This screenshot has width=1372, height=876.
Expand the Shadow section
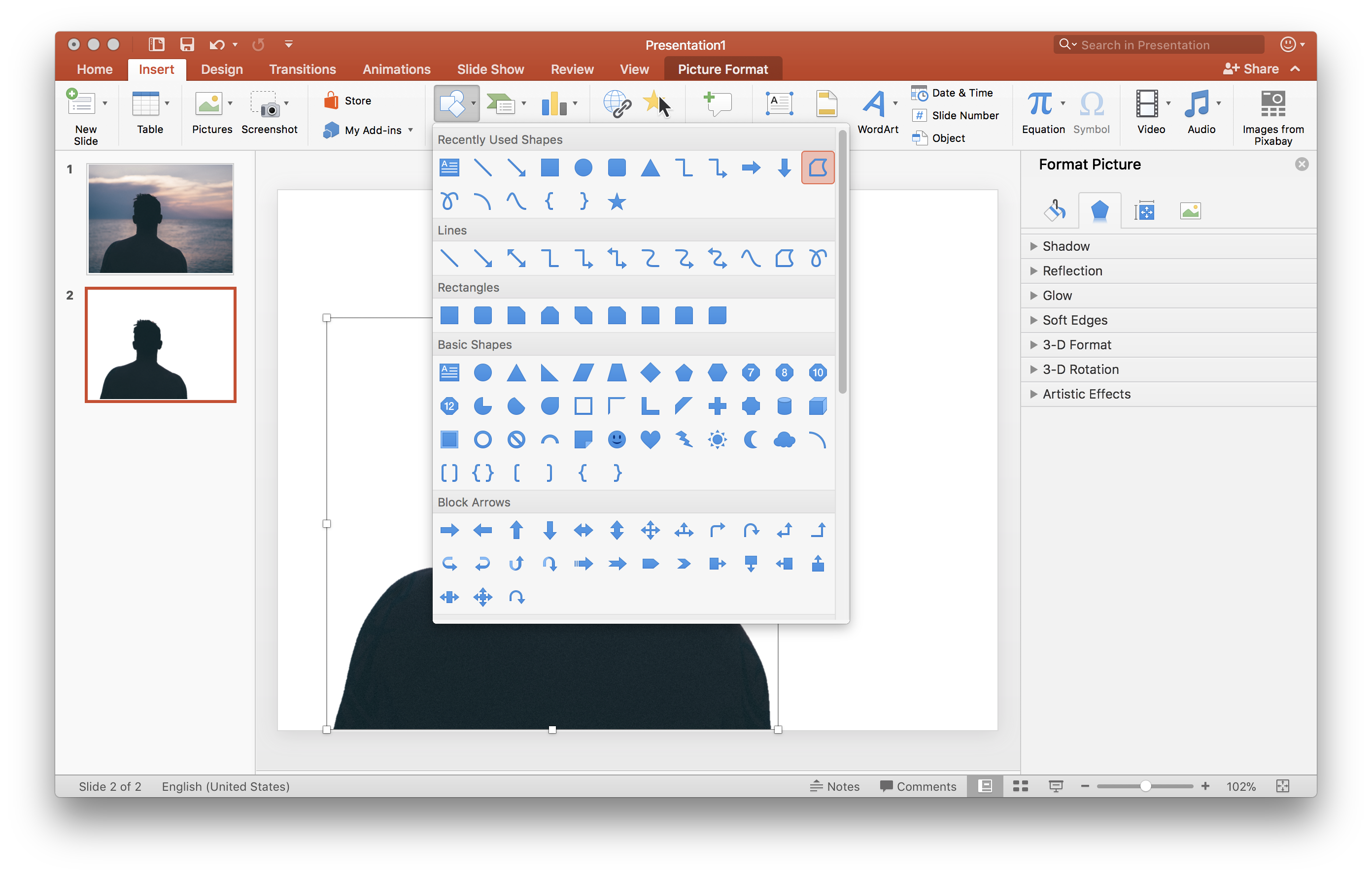click(x=1064, y=246)
